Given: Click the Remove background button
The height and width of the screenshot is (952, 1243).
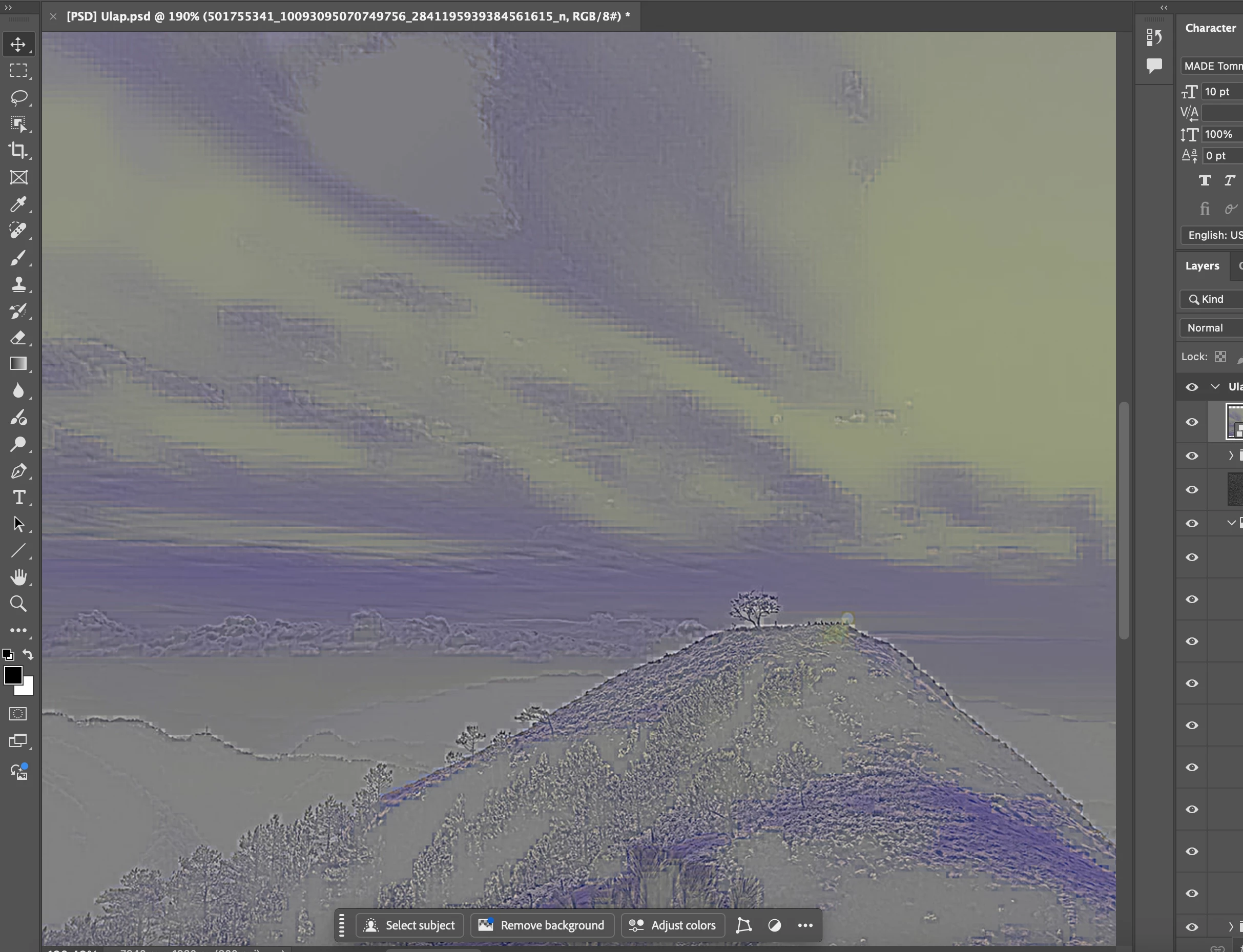Looking at the screenshot, I should (x=542, y=925).
